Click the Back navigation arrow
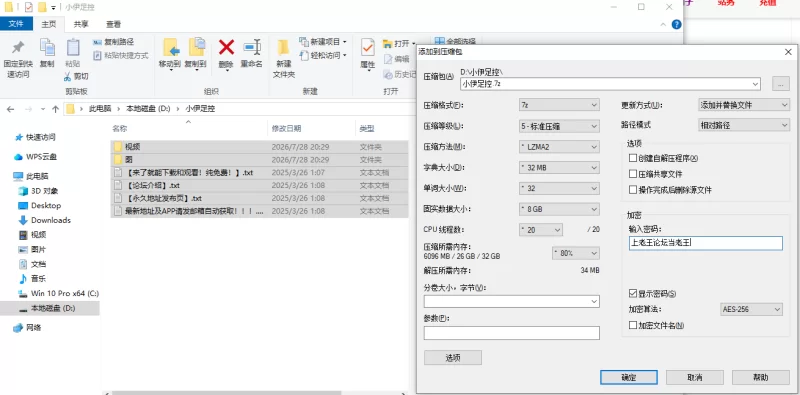The width and height of the screenshot is (800, 395). coord(11,109)
